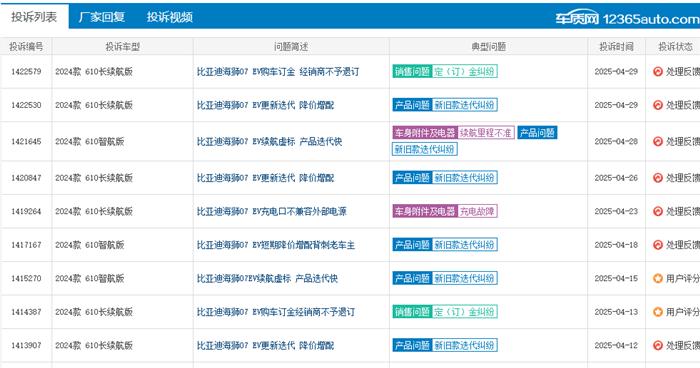Click 产品问题 tag in row 1417167

(412, 245)
